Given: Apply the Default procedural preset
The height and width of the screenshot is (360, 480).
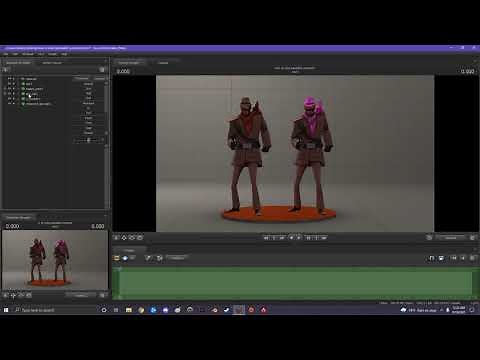Looking at the screenshot, I should tap(88, 84).
